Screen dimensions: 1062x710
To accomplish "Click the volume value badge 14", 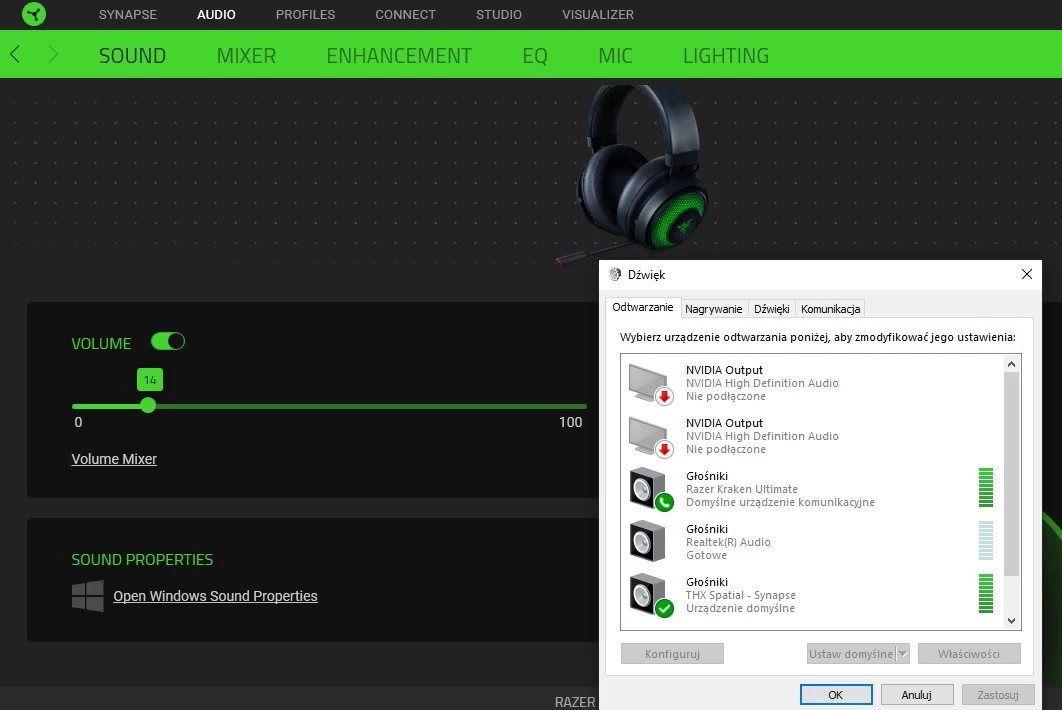I will click(x=150, y=380).
